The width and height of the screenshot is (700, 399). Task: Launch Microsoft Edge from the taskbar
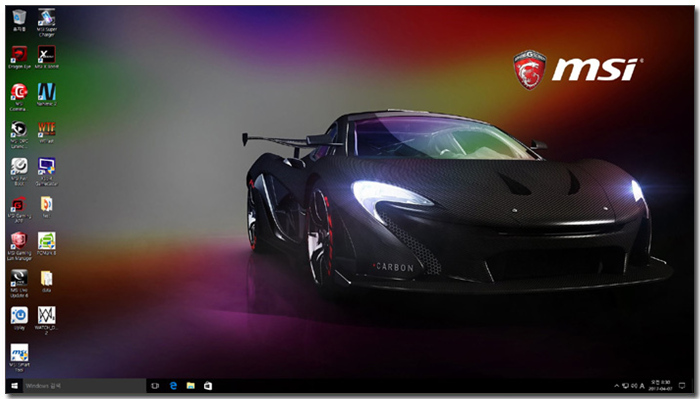pos(173,386)
